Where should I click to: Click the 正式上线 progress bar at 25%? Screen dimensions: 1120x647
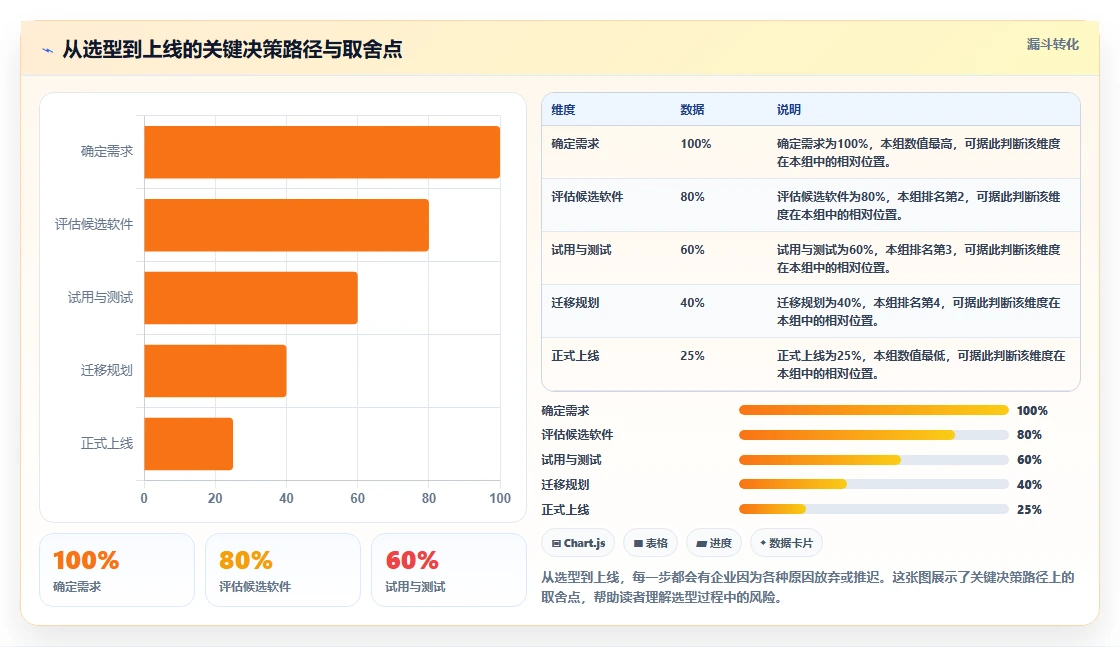point(874,509)
